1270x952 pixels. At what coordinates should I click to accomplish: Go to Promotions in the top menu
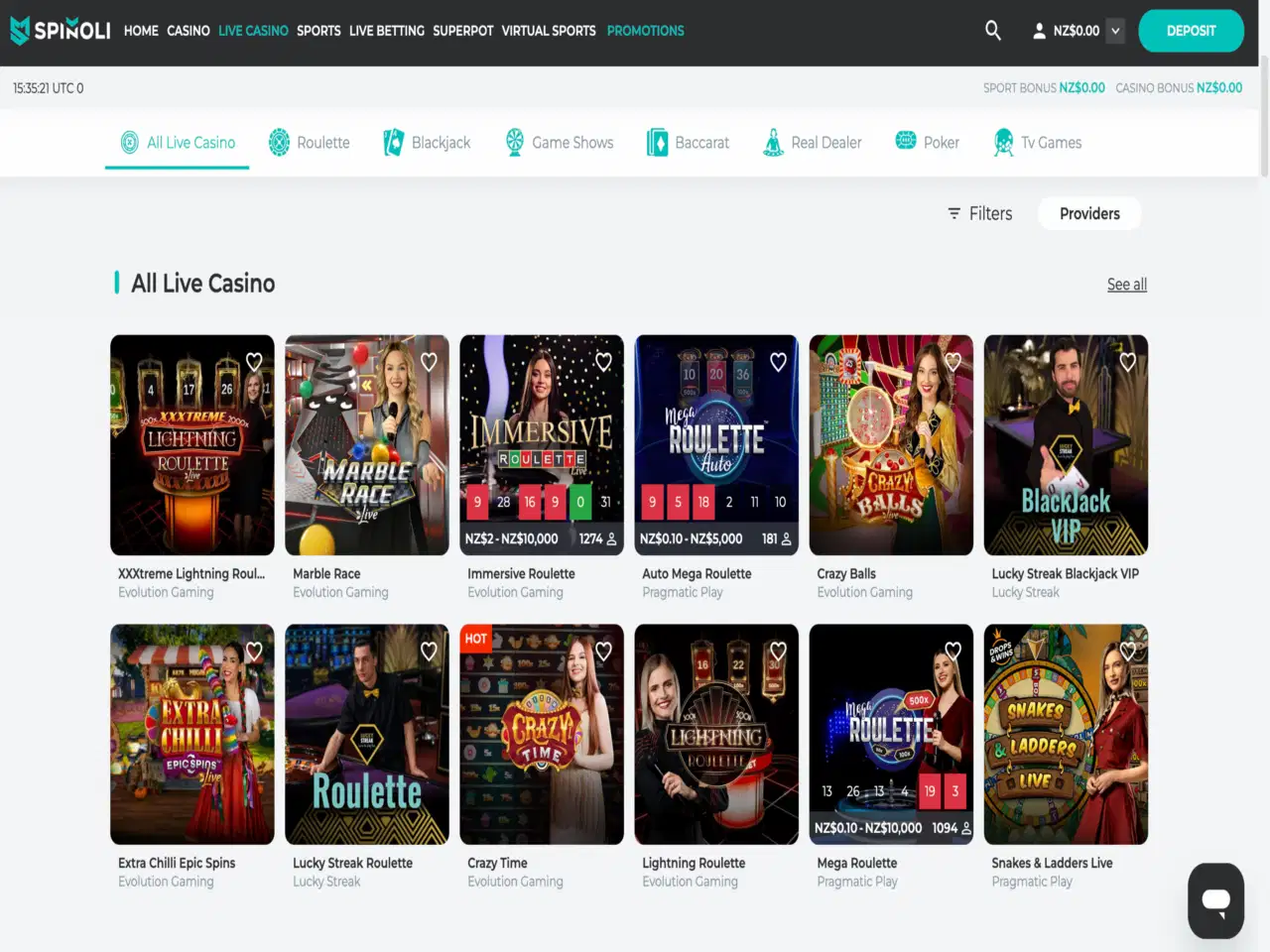645,31
